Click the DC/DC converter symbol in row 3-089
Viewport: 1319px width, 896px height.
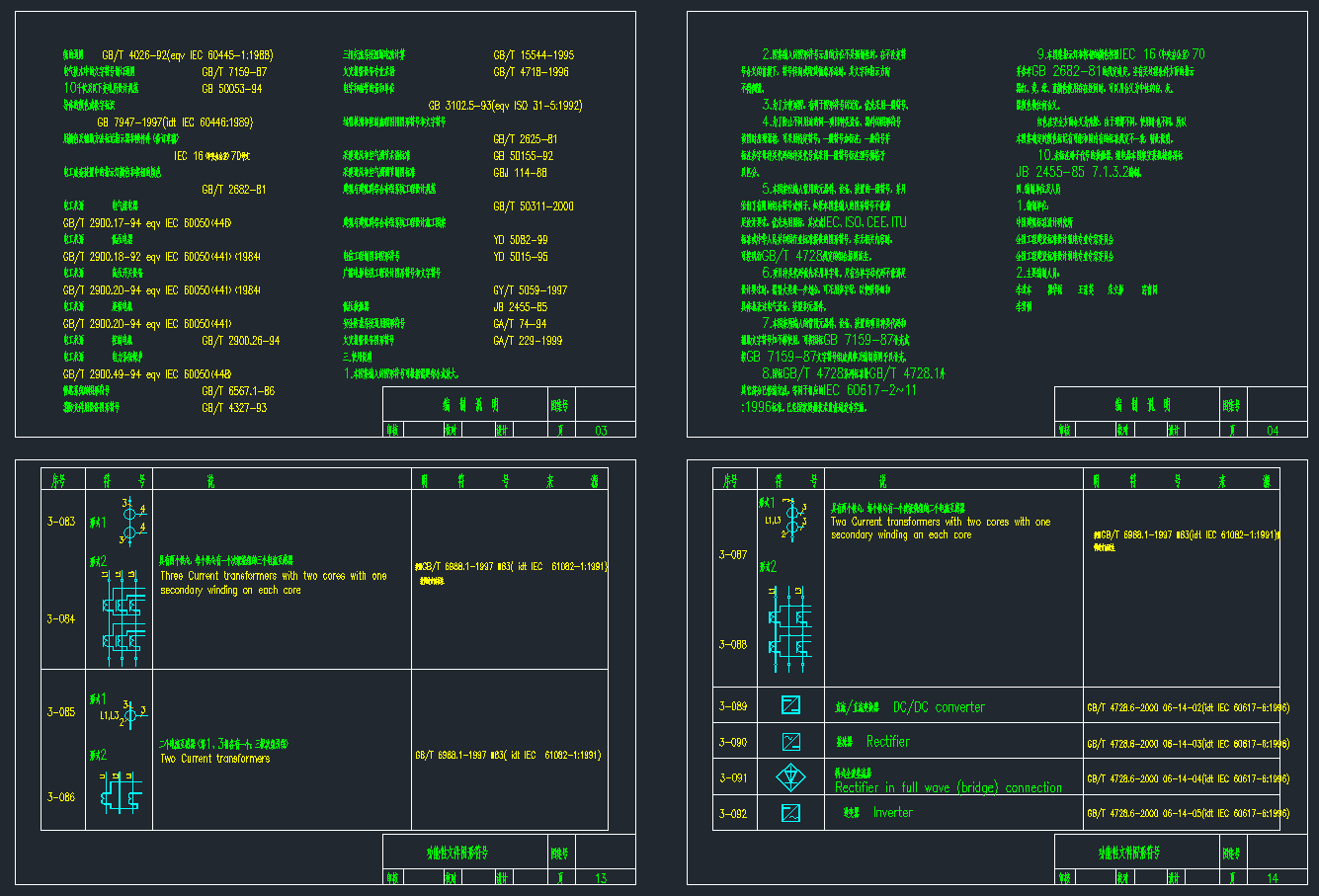(x=790, y=705)
